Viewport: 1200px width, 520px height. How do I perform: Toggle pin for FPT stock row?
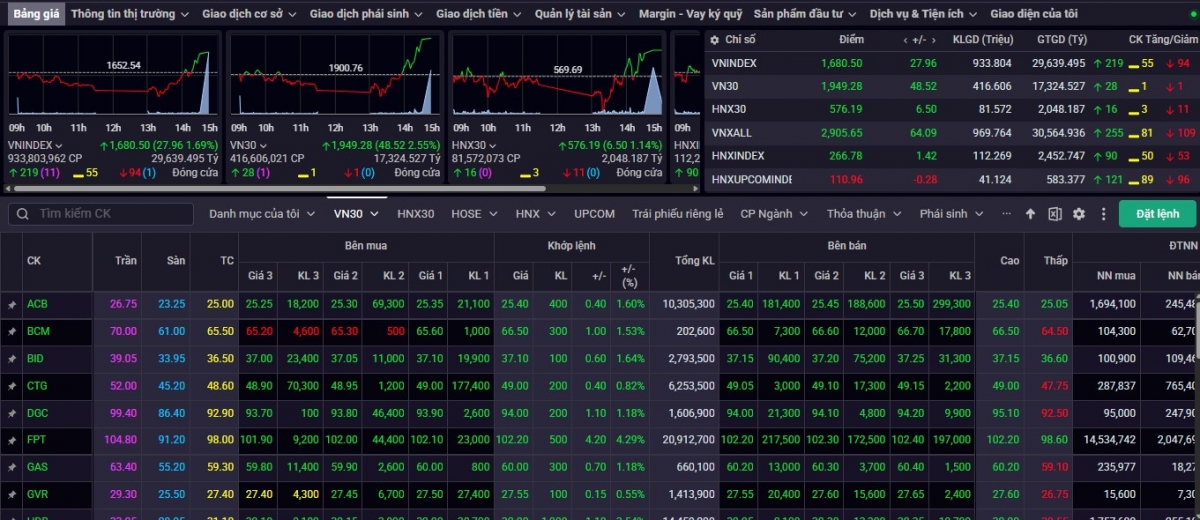pos(12,439)
